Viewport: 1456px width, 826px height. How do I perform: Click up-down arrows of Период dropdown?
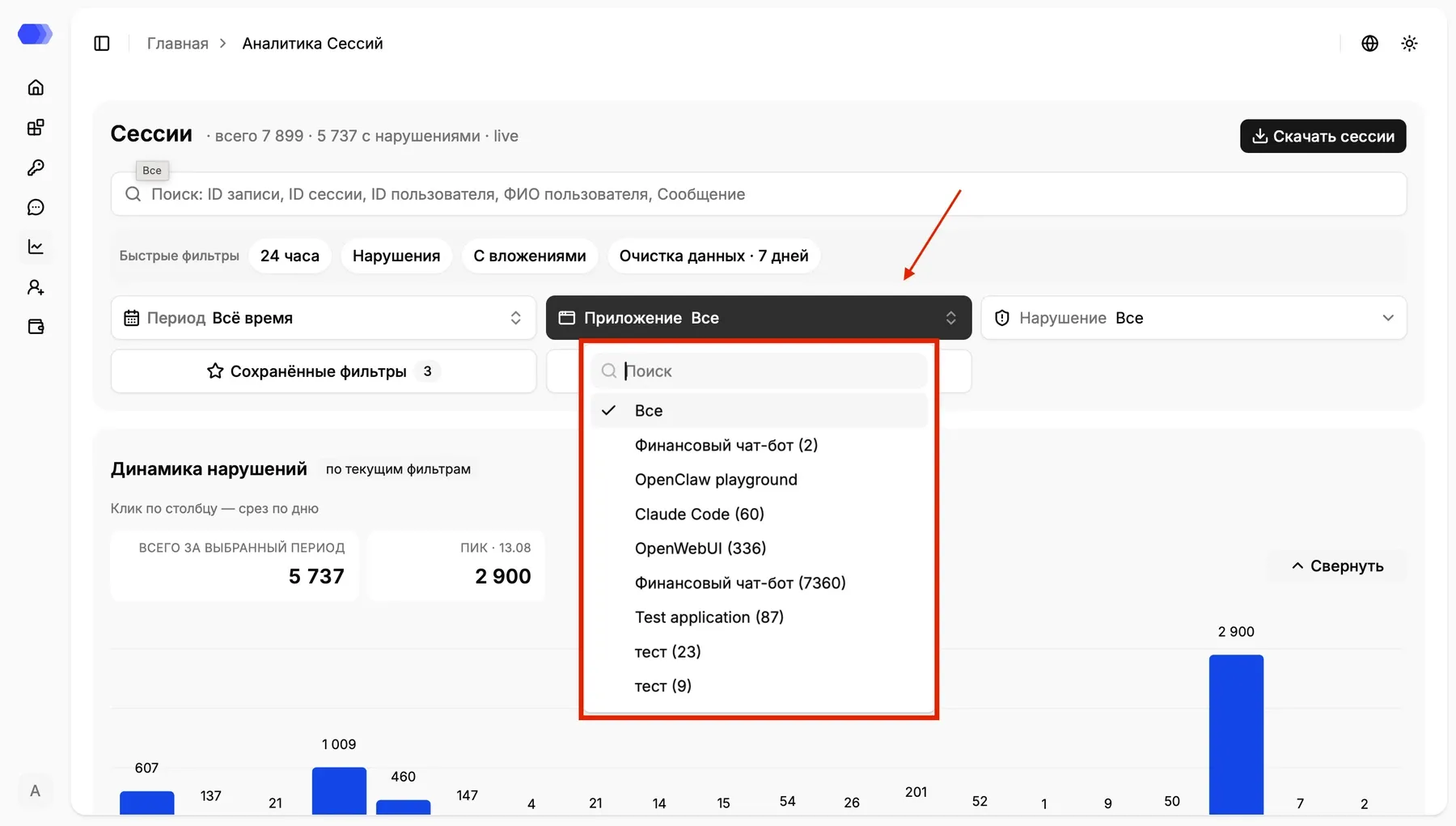tap(515, 318)
